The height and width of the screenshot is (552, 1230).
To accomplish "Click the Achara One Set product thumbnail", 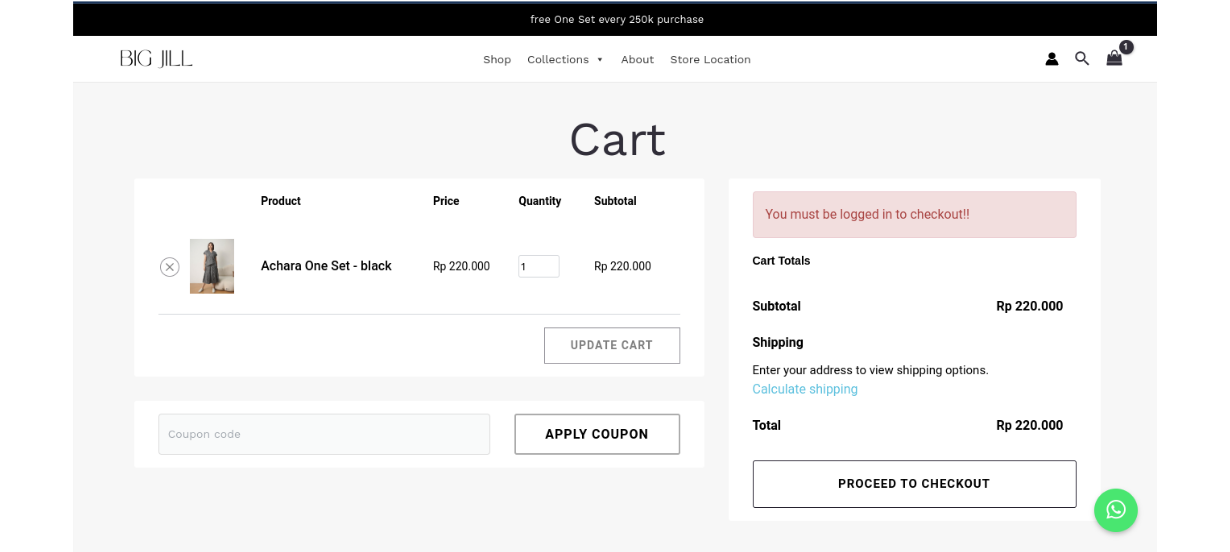I will (x=212, y=266).
